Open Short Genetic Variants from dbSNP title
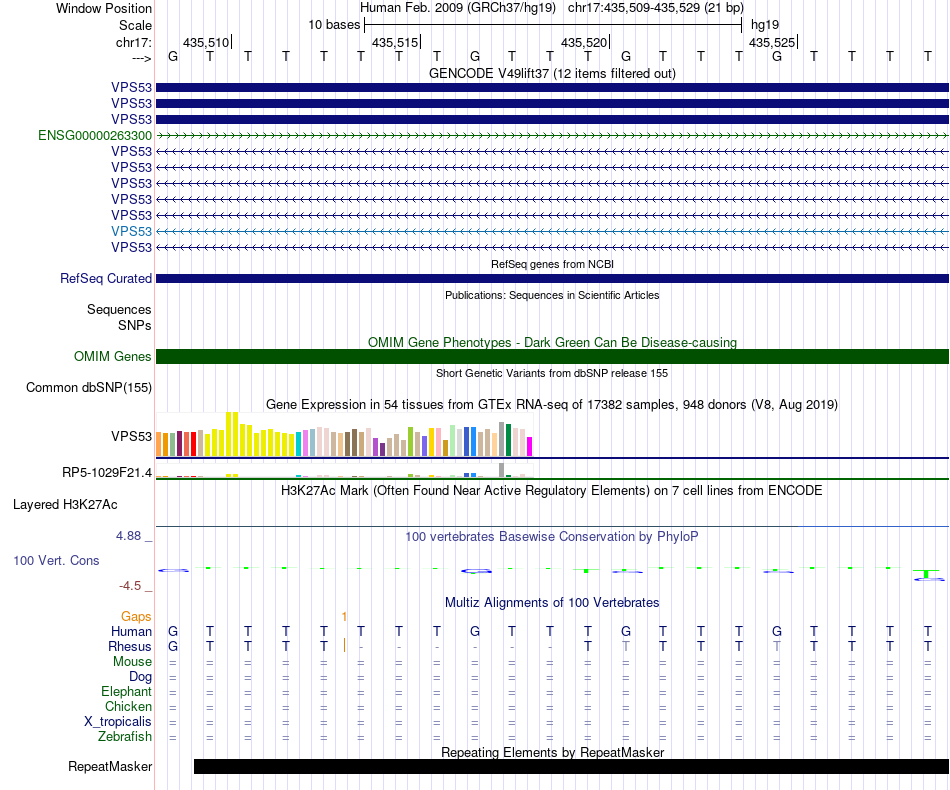This screenshot has height=790, width=950. coord(552,373)
